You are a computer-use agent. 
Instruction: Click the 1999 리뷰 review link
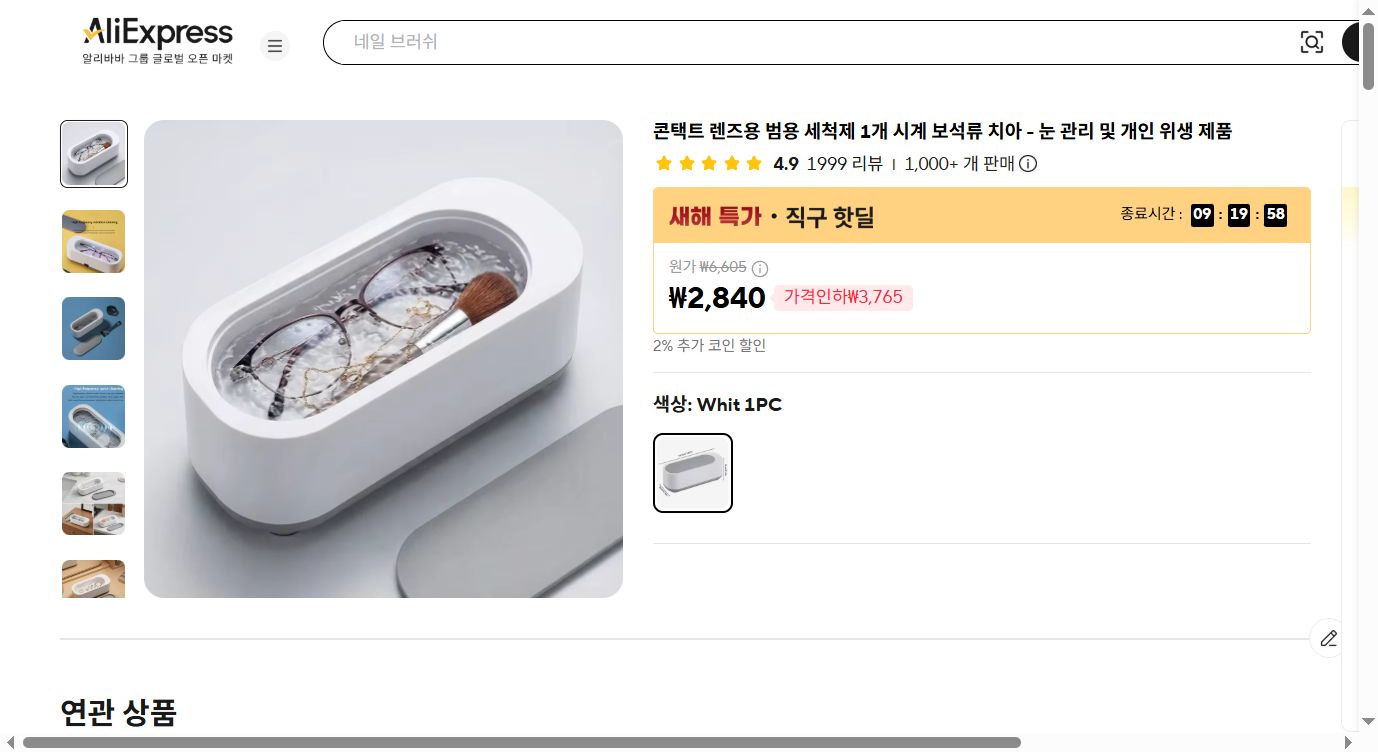coord(831,164)
